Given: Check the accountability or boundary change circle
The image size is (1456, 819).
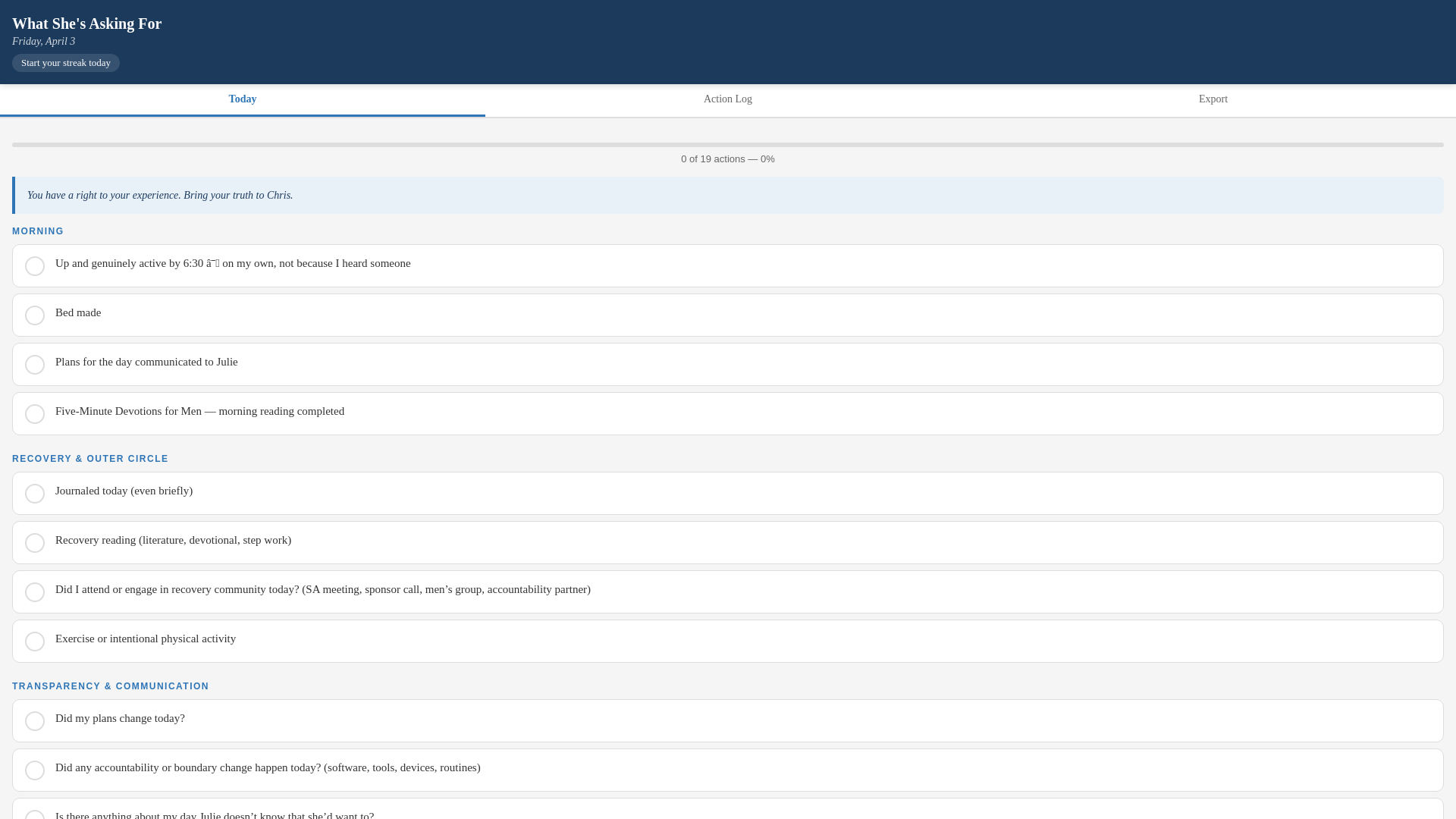Looking at the screenshot, I should pos(35,770).
